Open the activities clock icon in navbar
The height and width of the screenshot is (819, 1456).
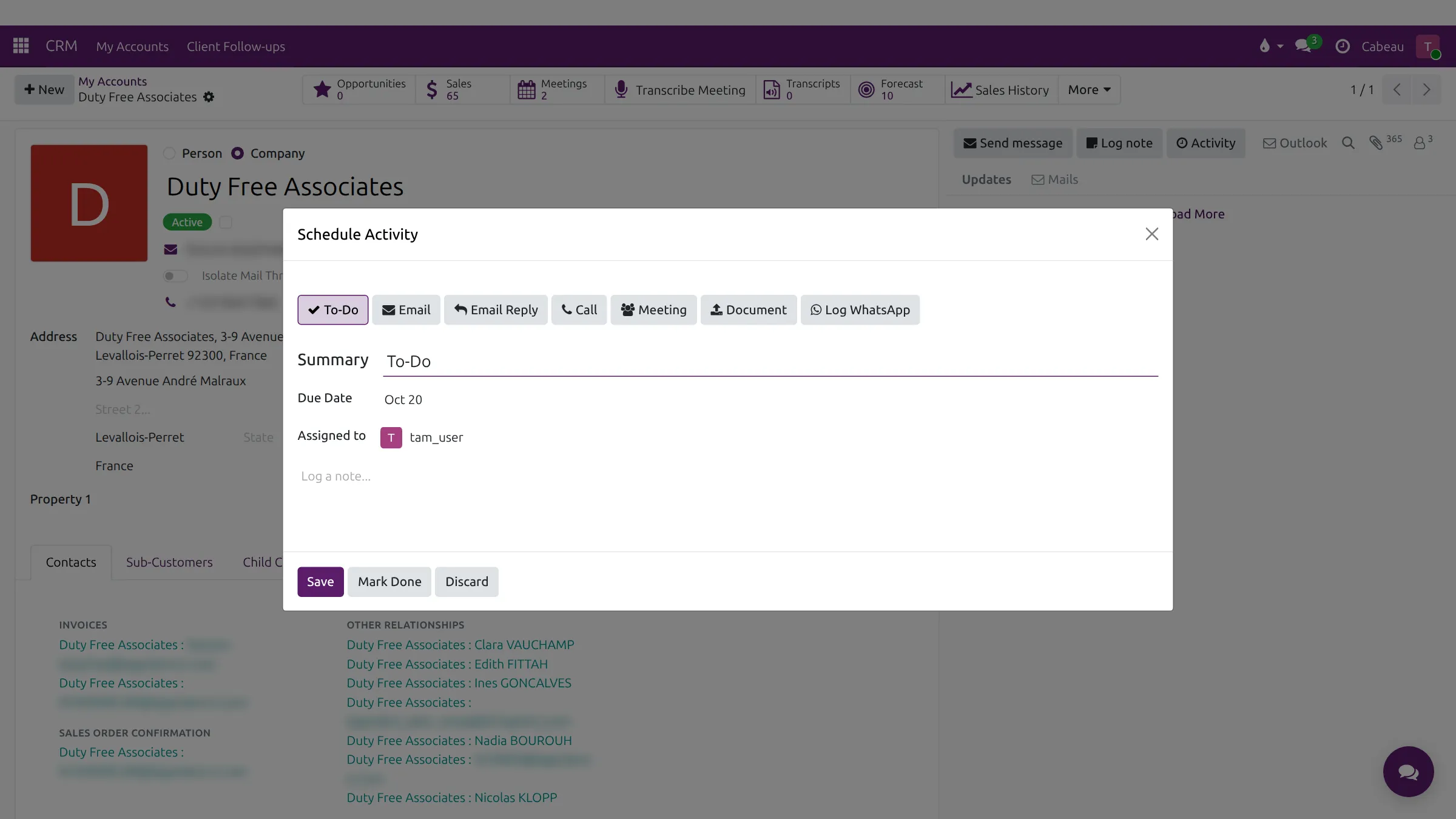pos(1343,46)
